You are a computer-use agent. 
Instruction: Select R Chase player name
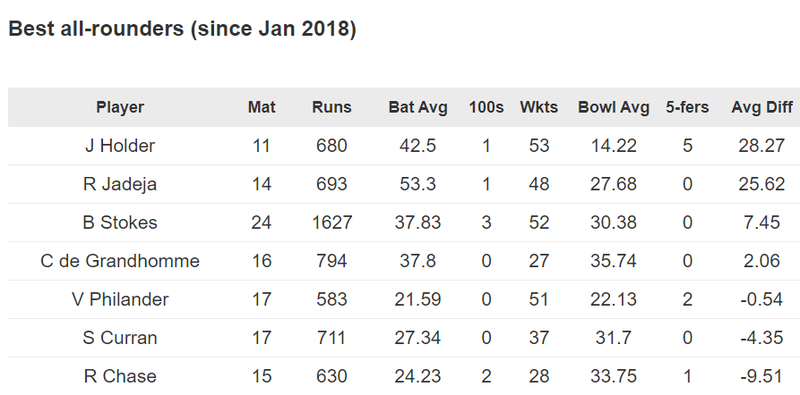(x=120, y=377)
